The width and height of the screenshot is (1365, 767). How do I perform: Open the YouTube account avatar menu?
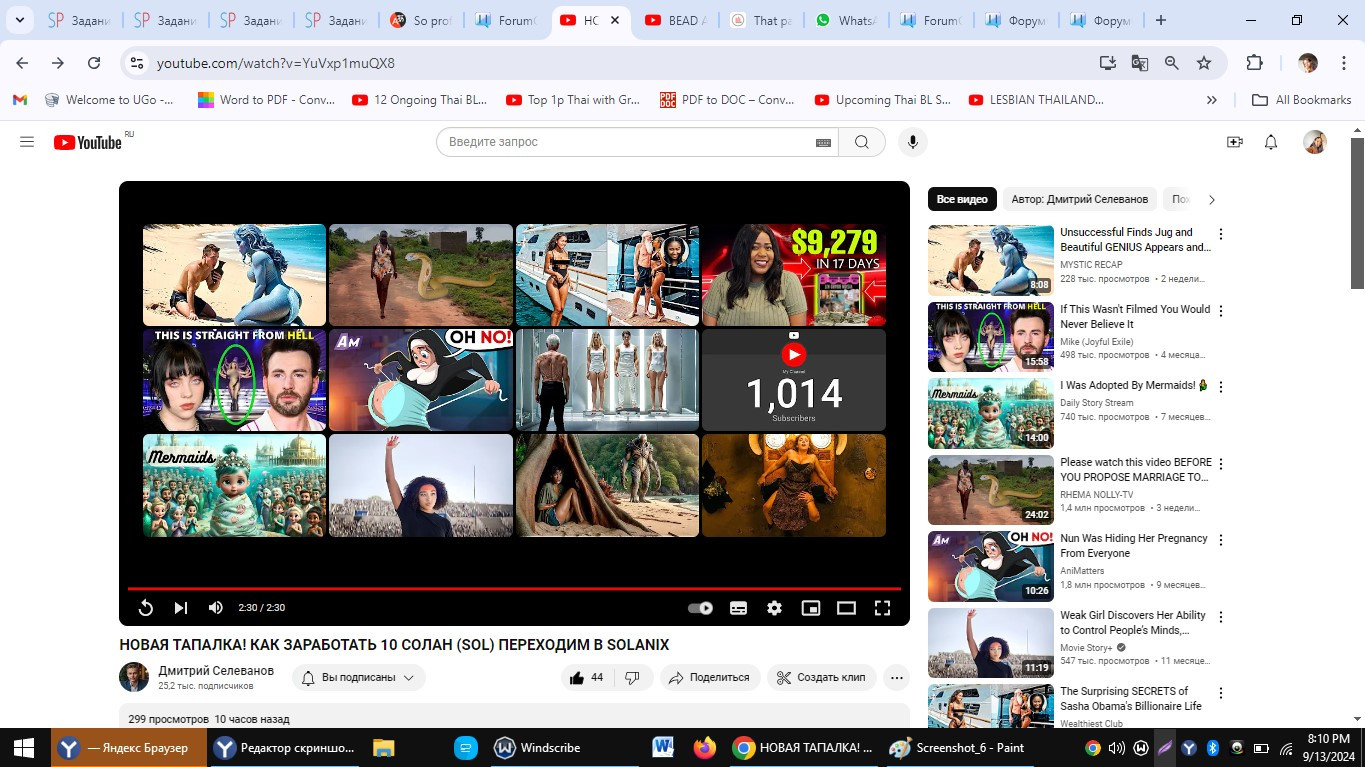point(1314,142)
